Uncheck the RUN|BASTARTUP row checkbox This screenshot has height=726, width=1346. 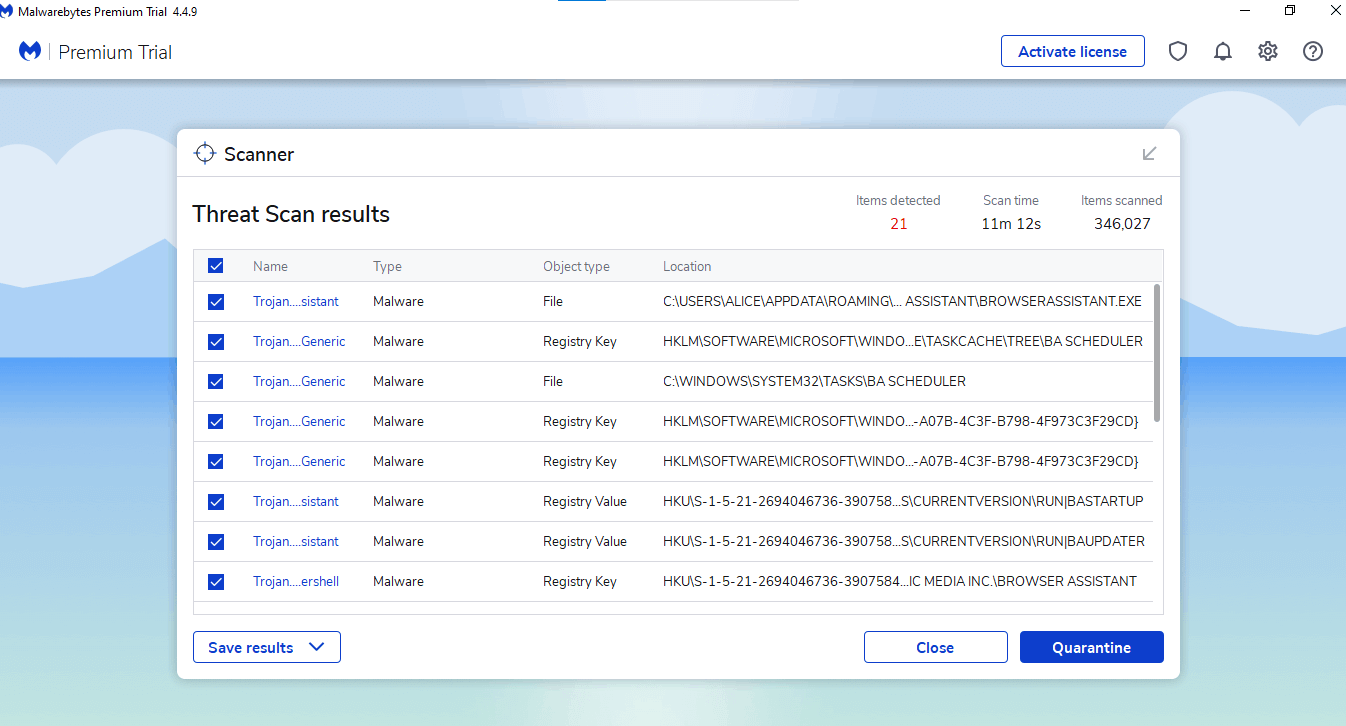pyautogui.click(x=215, y=502)
